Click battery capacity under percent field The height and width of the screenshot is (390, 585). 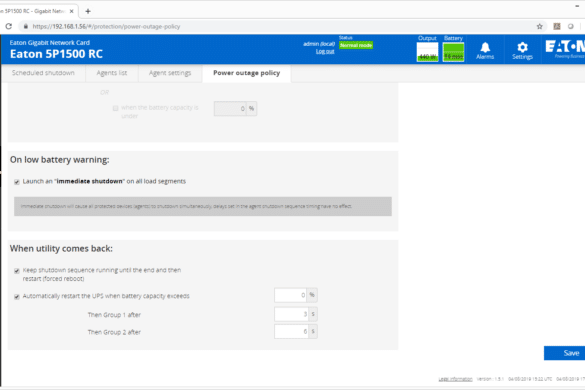230,109
